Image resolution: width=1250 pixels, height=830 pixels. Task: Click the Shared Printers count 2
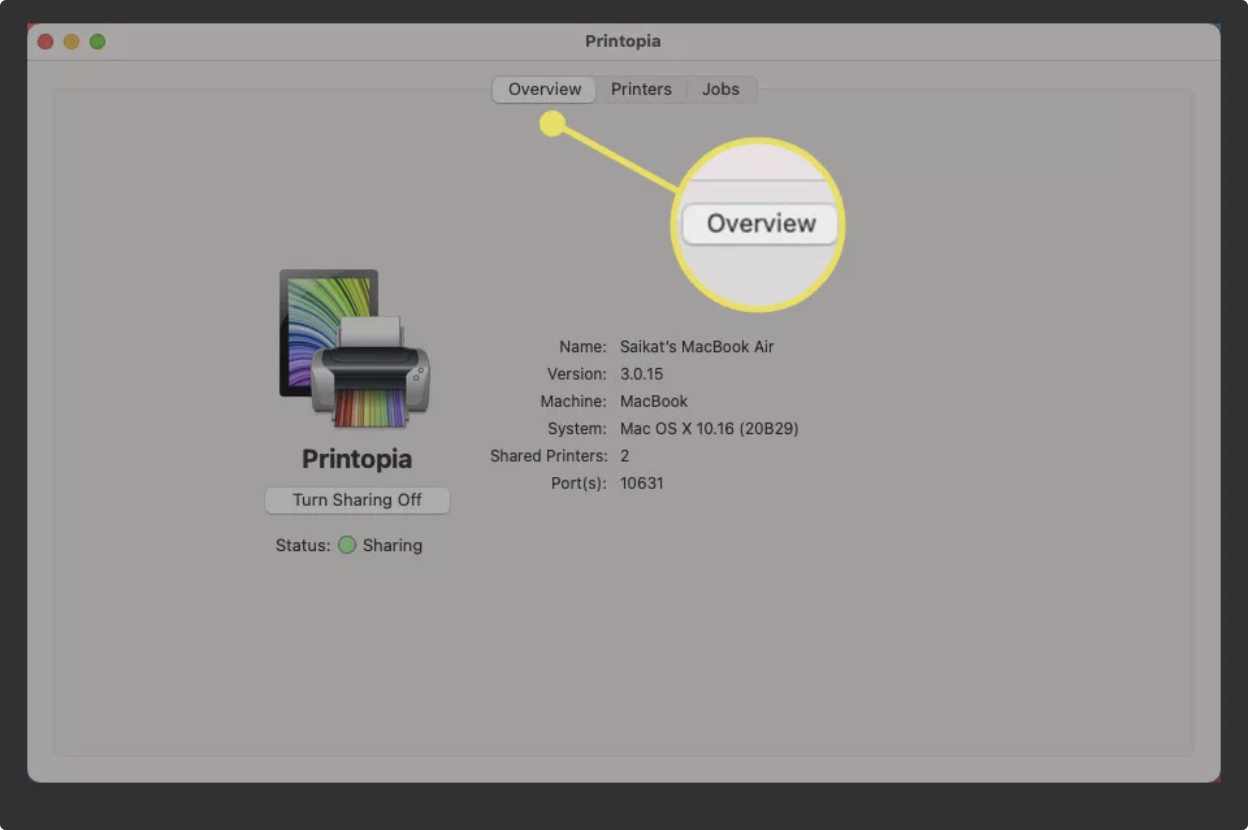pyautogui.click(x=625, y=456)
